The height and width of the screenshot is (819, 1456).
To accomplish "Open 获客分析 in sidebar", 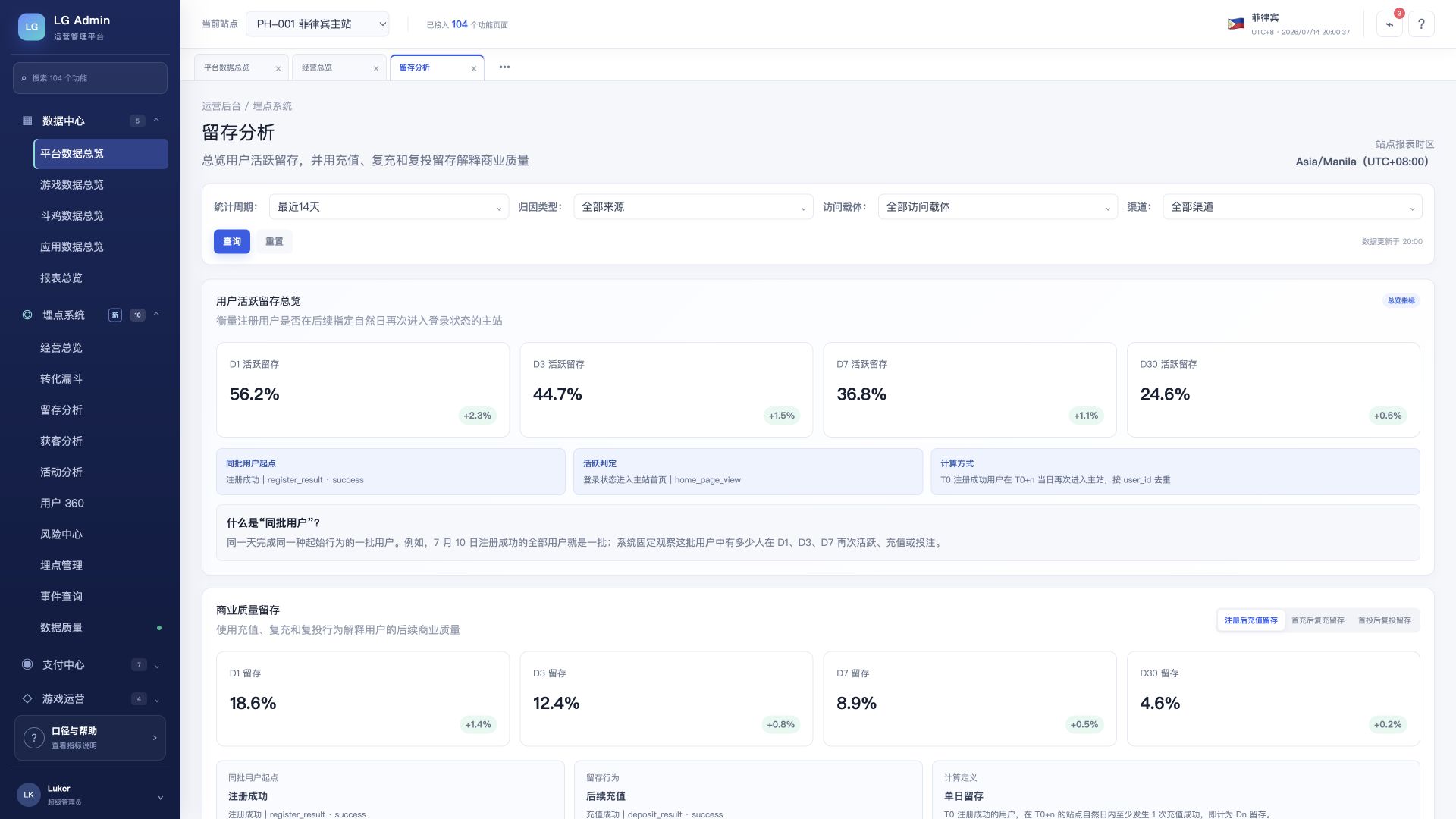I will (101, 441).
